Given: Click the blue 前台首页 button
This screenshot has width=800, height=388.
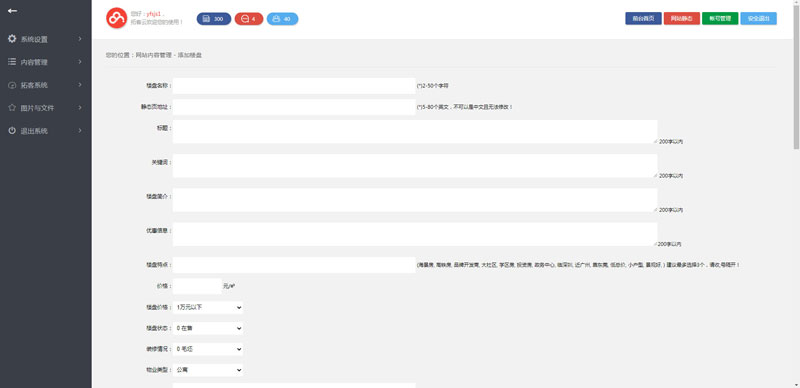Looking at the screenshot, I should pos(643,18).
